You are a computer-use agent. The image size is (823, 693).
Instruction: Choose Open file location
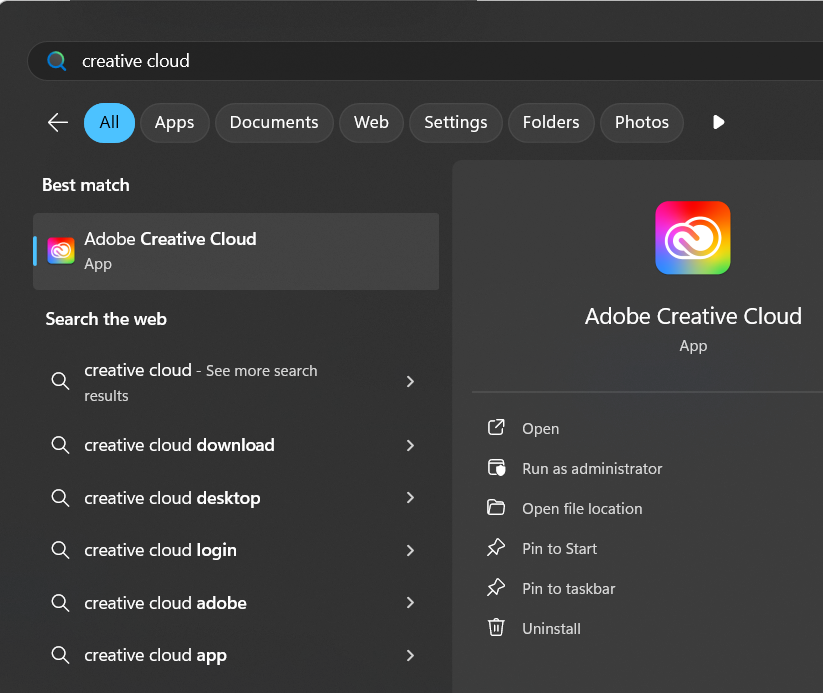pos(582,508)
